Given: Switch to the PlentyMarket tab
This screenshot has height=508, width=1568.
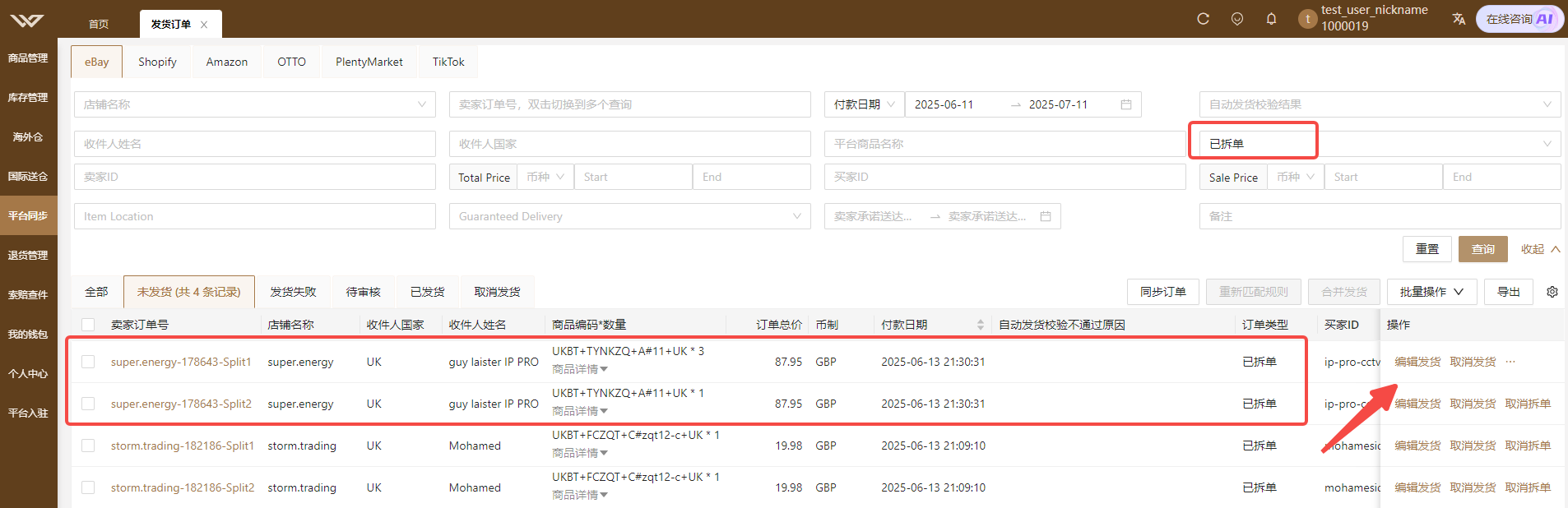Looking at the screenshot, I should pos(369,62).
